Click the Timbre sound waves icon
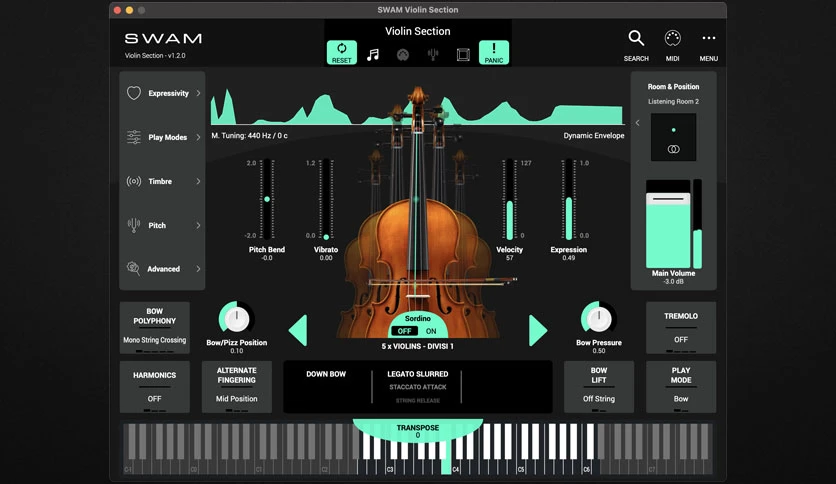836x484 pixels. (x=134, y=181)
